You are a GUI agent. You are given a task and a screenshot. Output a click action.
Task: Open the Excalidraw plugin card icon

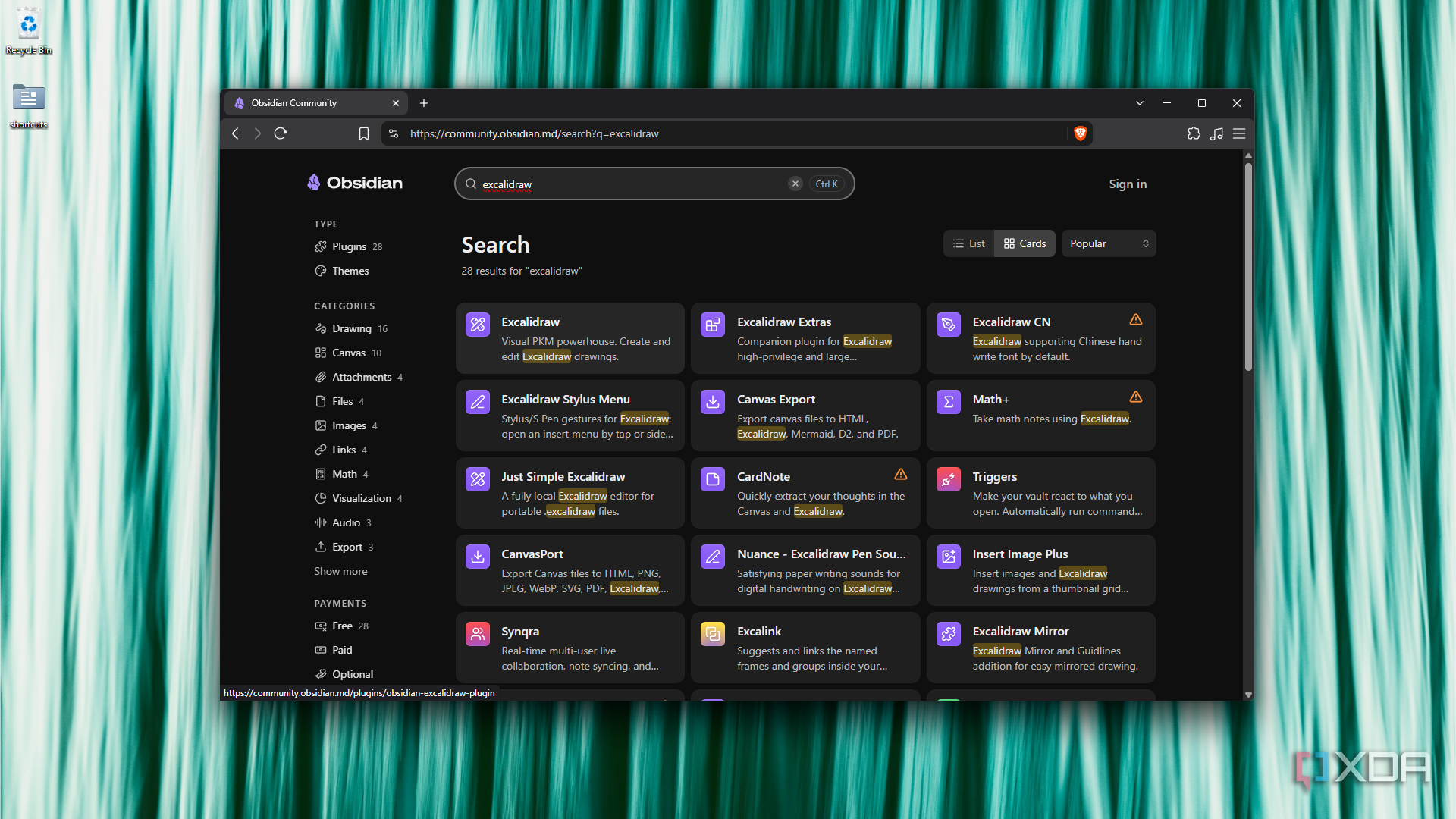point(478,325)
